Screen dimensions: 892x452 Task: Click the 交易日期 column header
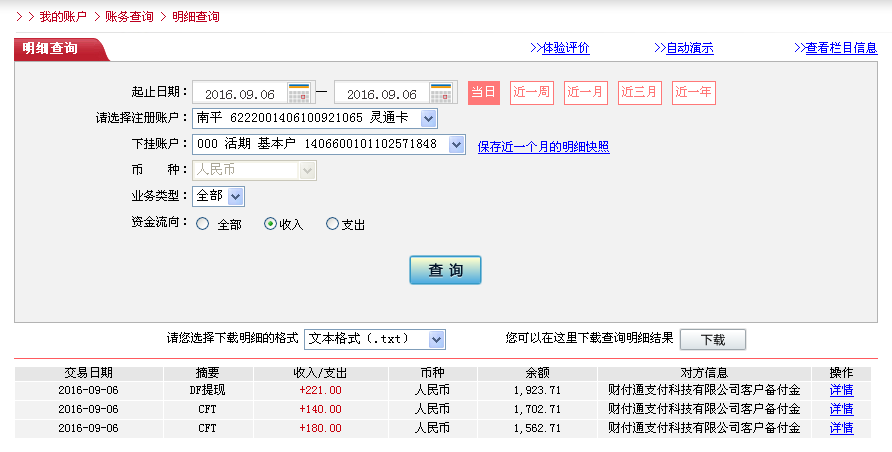(89, 373)
